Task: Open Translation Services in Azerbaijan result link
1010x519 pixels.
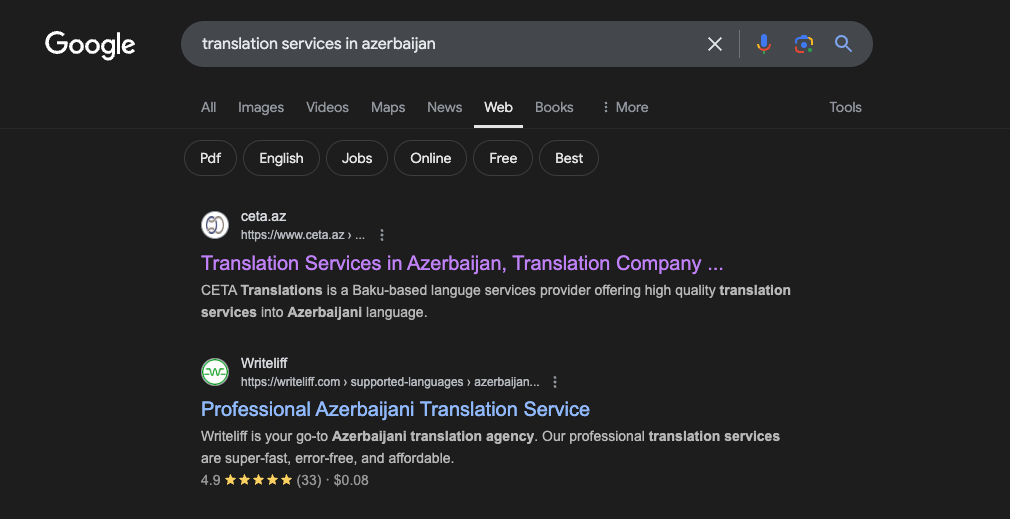Action: [462, 263]
